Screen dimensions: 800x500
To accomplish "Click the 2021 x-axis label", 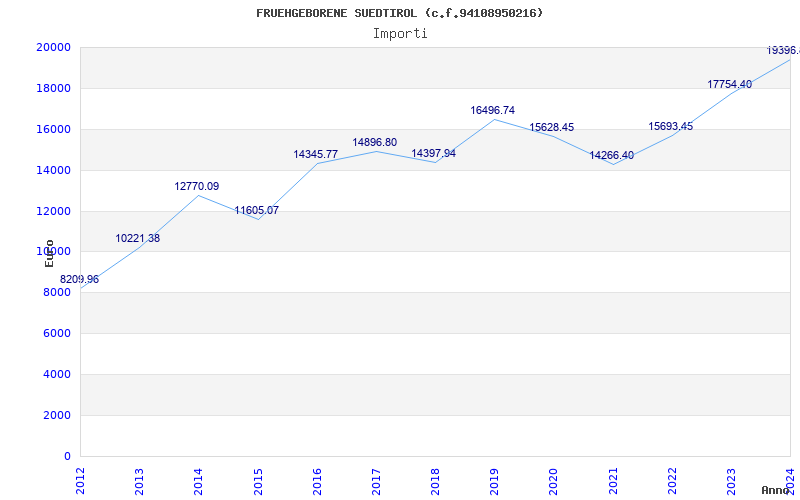I will tap(613, 481).
